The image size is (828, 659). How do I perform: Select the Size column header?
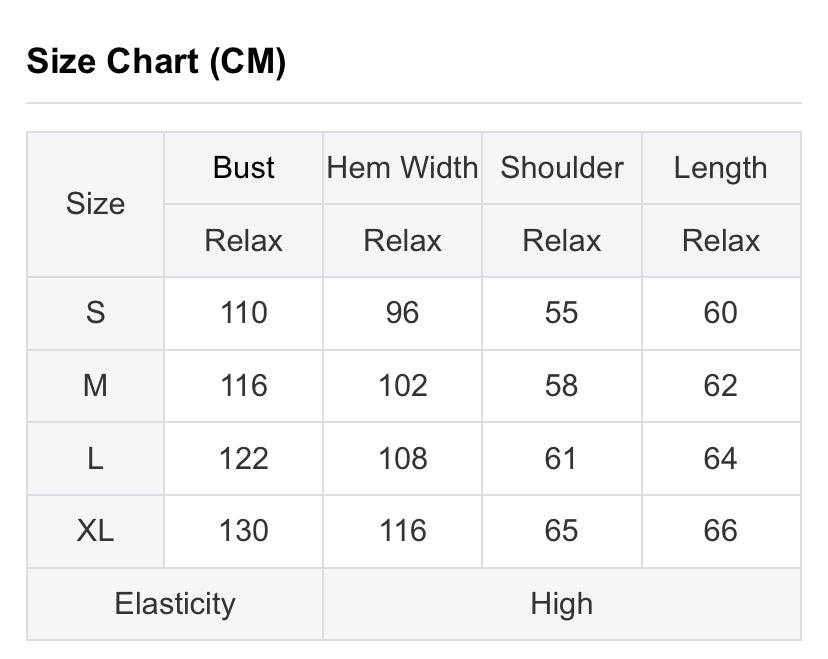click(x=95, y=204)
